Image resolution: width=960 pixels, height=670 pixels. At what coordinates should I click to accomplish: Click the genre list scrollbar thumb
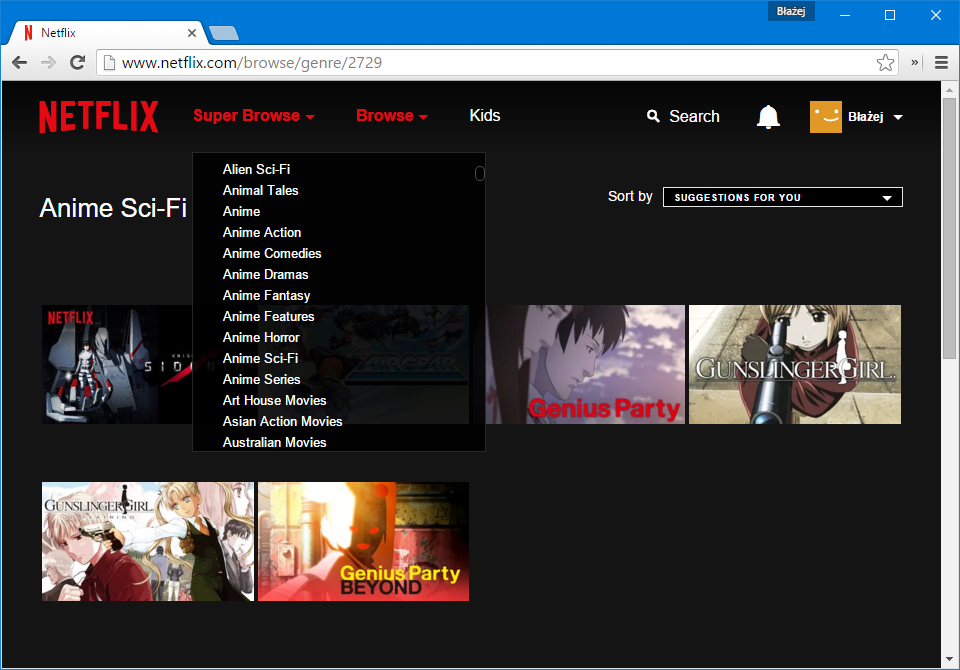click(479, 173)
